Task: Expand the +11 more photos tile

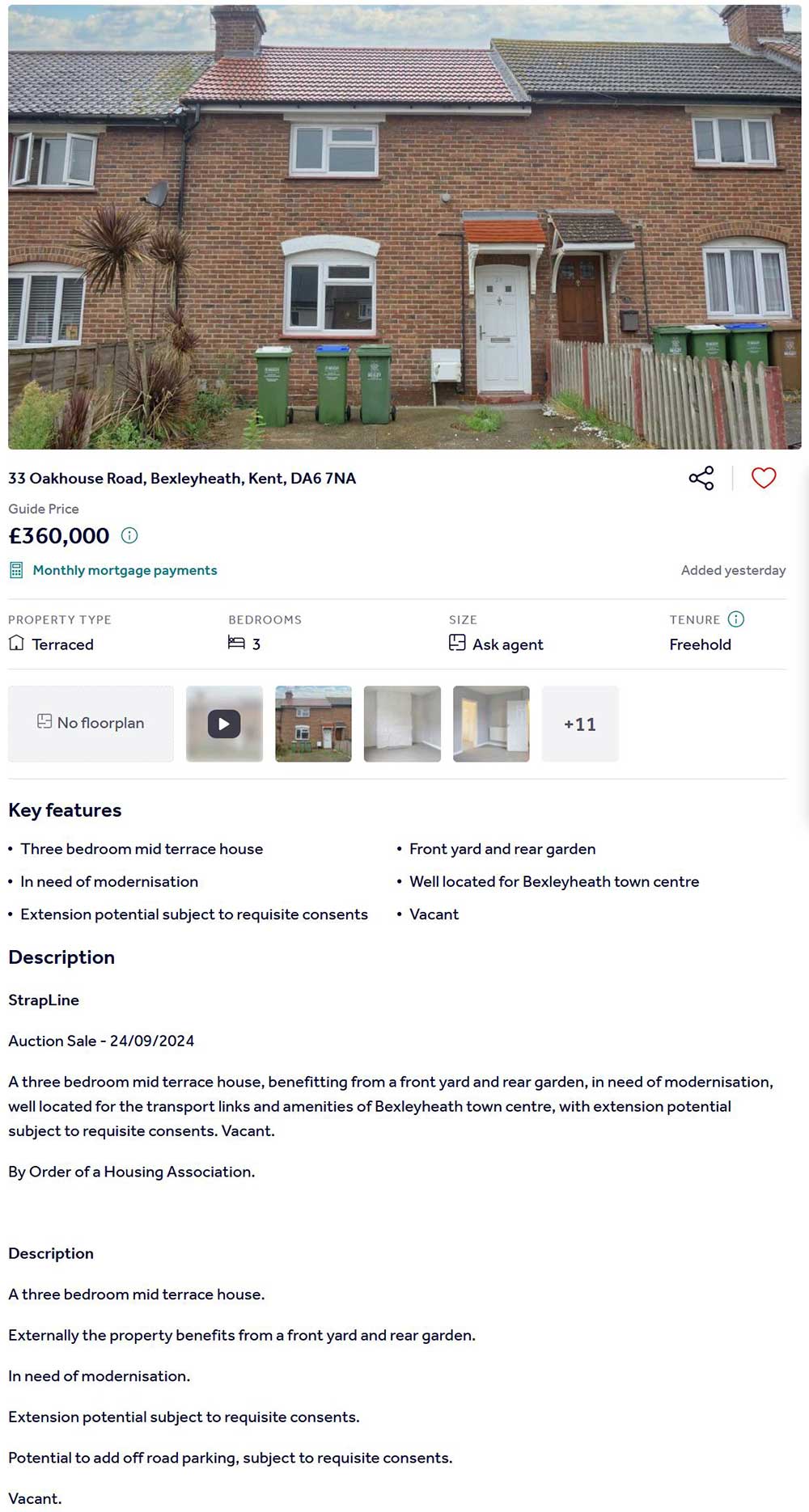Action: coord(580,724)
